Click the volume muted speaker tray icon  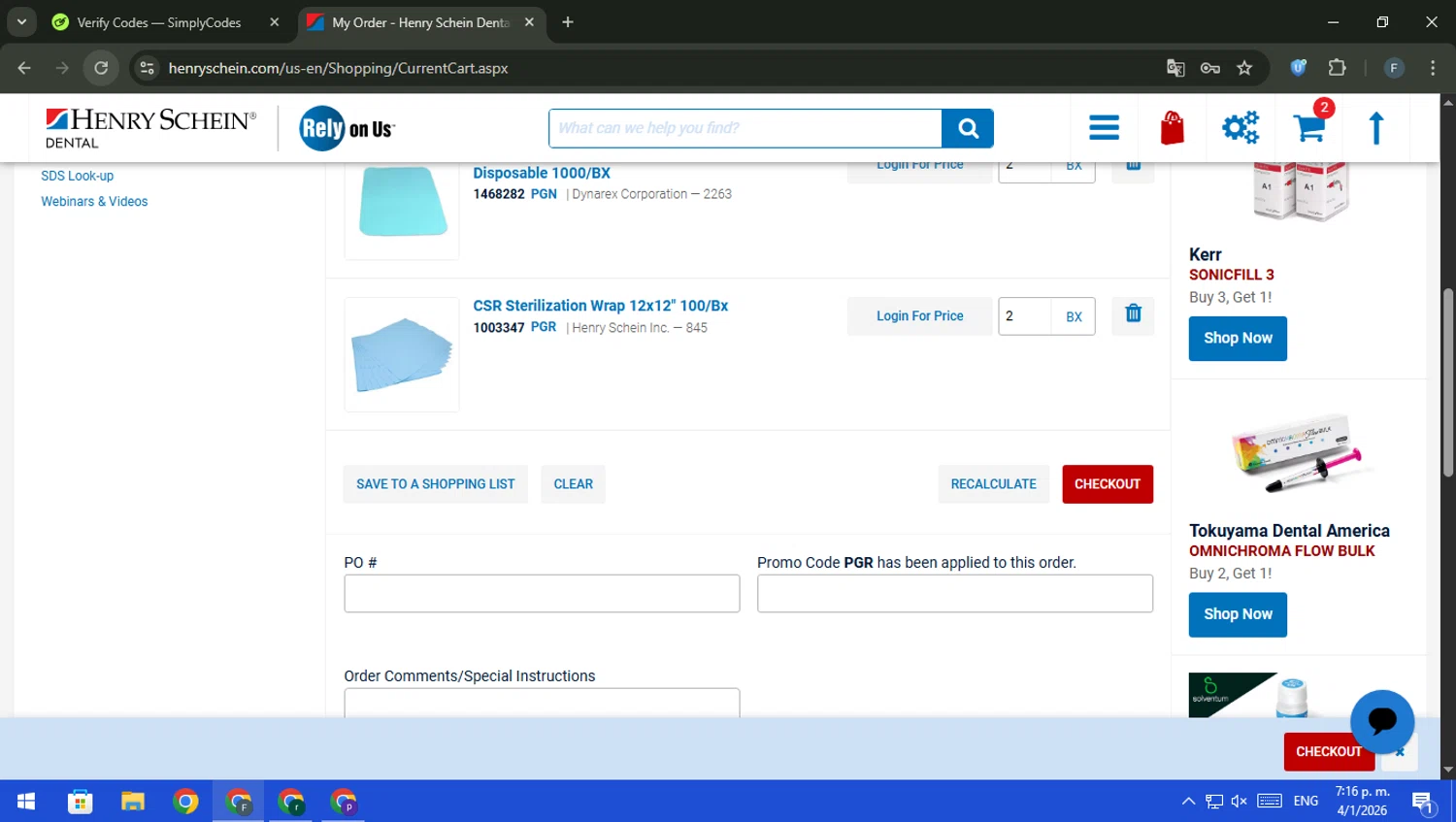(x=1240, y=802)
